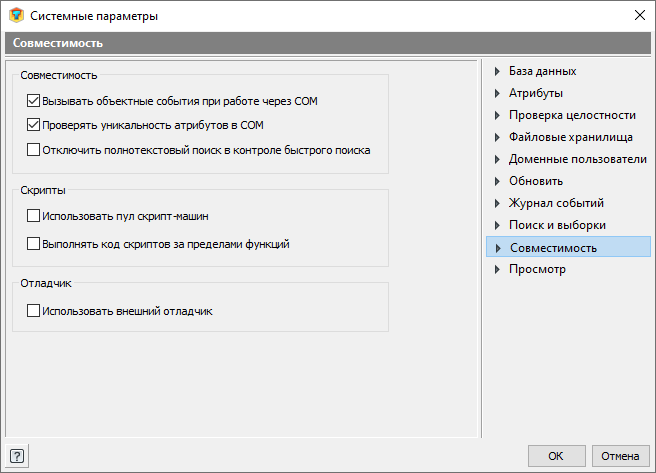The image size is (656, 473).
Task: Toggle Использовать внешний отладчик checkbox
Action: click(33, 311)
